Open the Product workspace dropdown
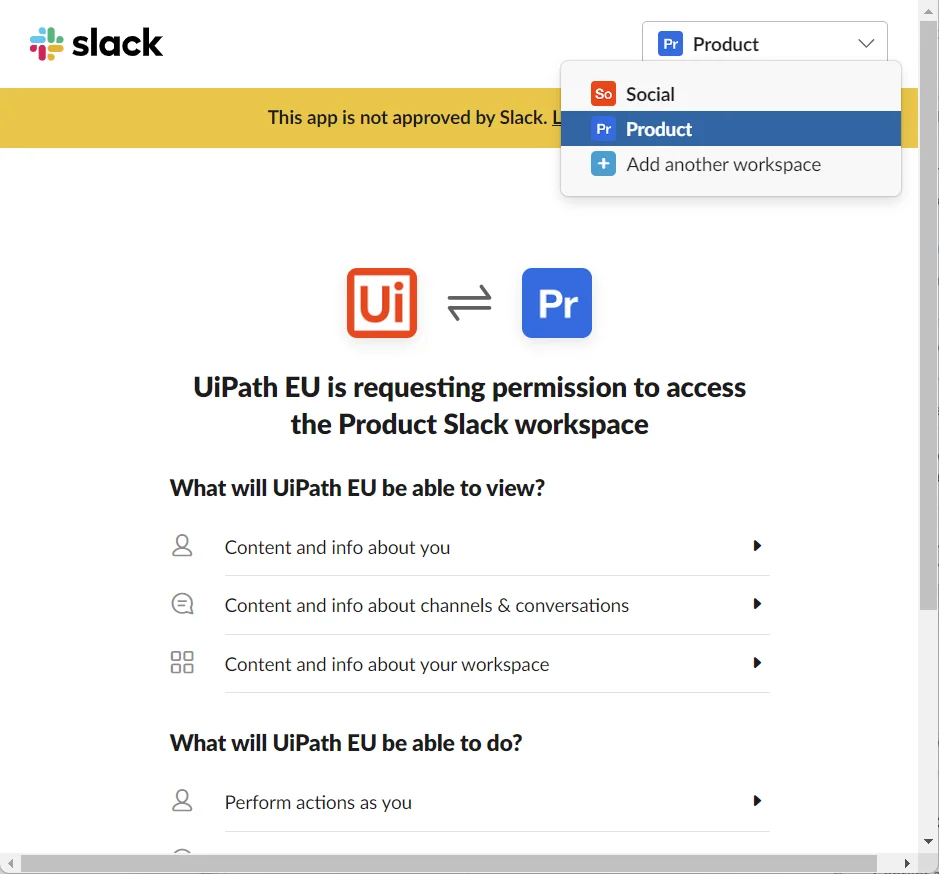This screenshot has height=874, width=939. [765, 44]
